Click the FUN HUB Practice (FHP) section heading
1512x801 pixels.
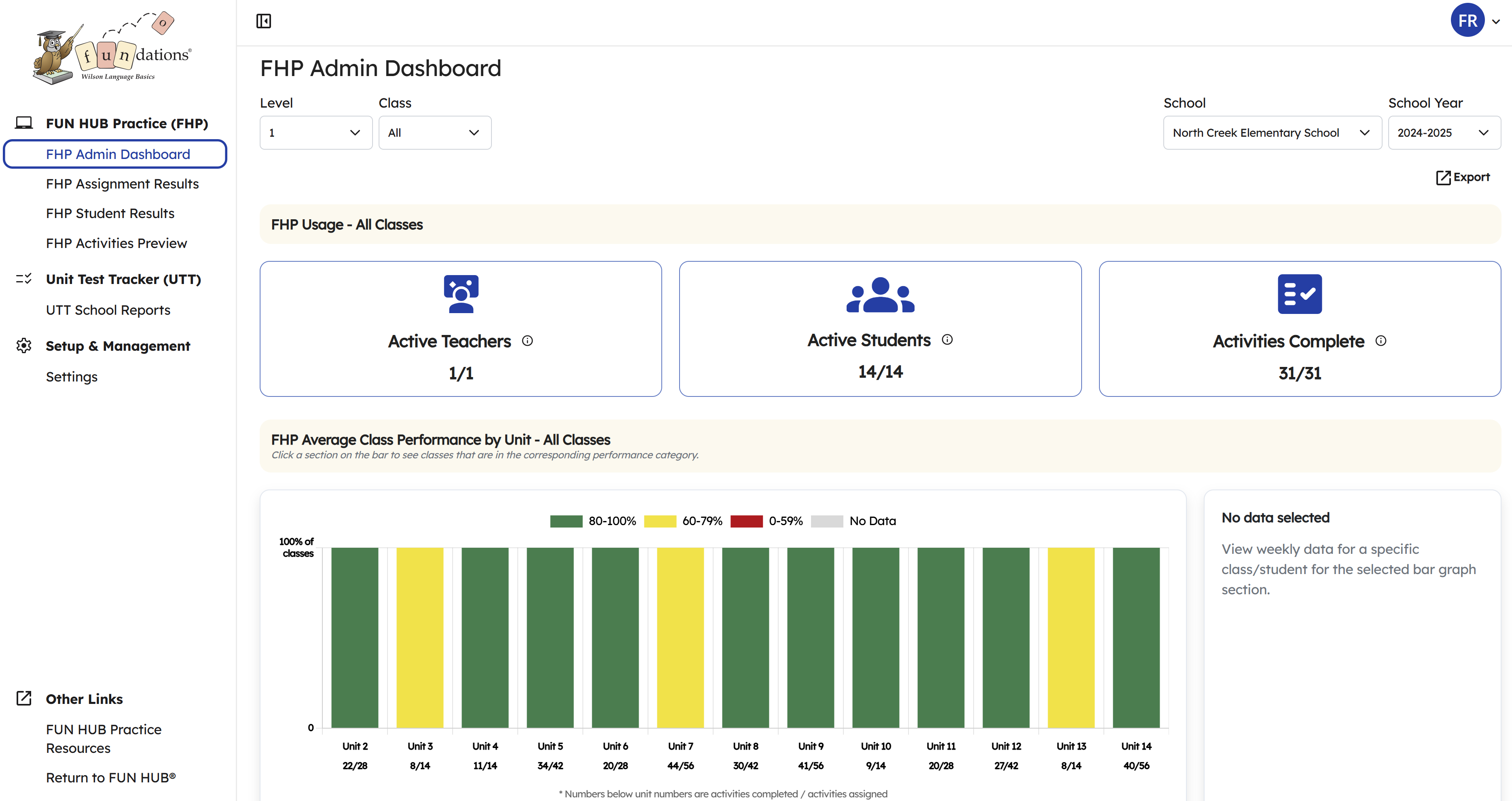127,123
